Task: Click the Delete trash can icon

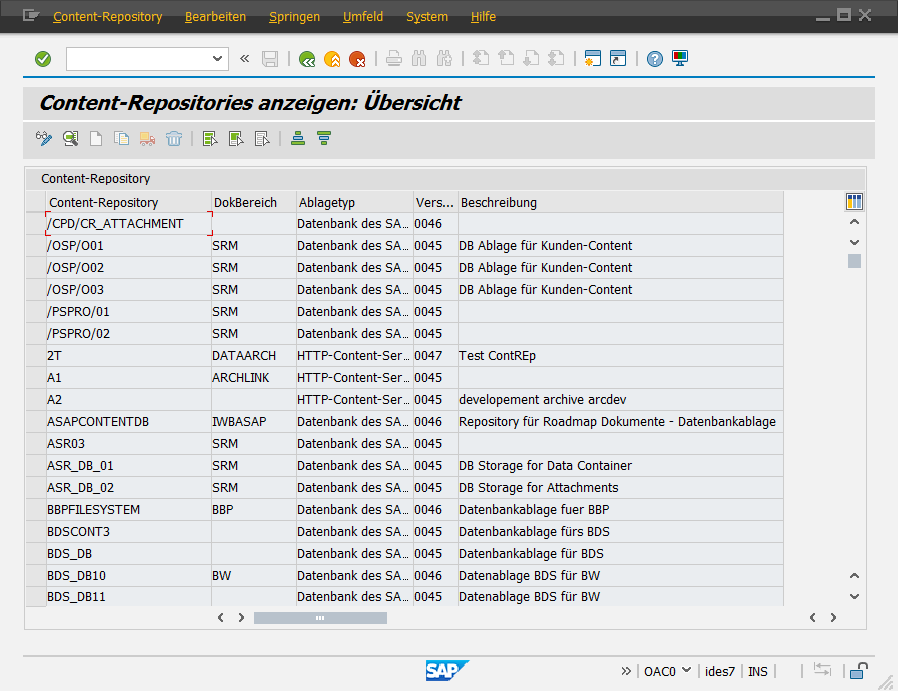Action: [174, 139]
